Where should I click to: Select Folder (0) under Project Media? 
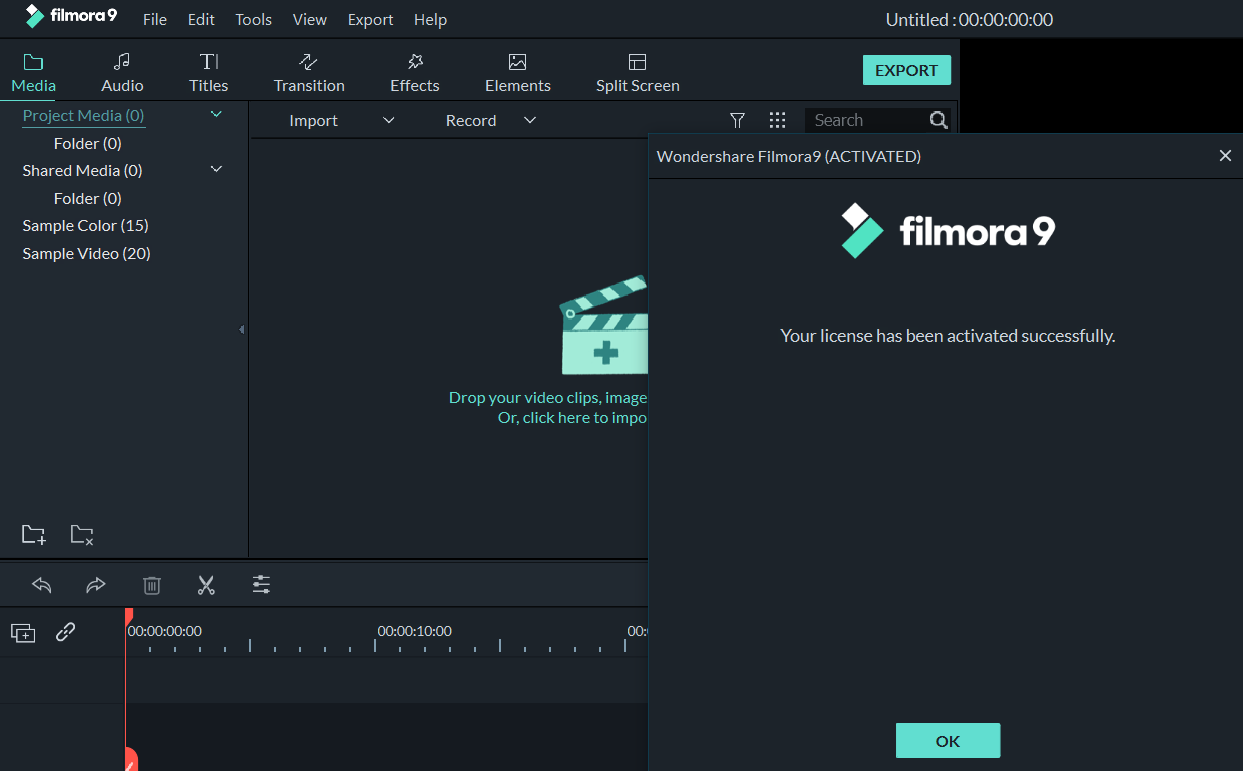click(88, 144)
